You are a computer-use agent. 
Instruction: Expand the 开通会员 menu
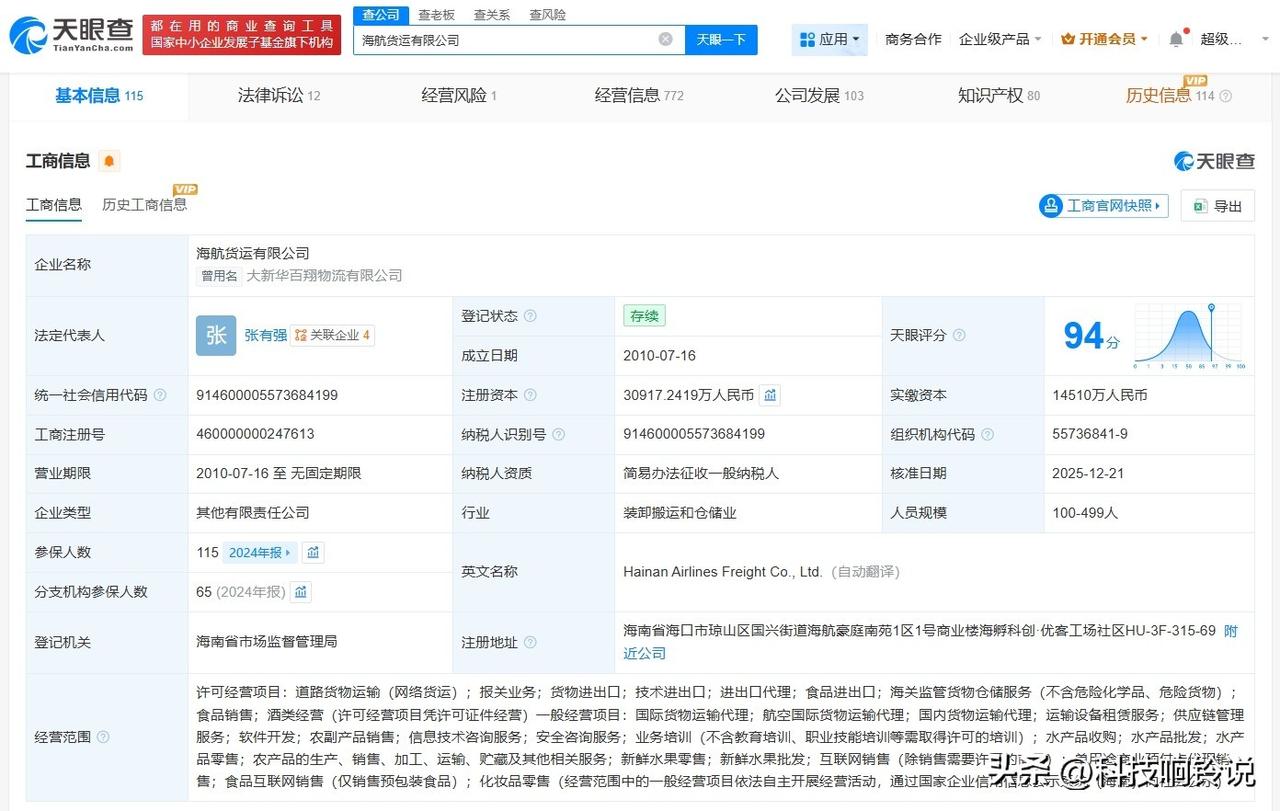tap(1104, 39)
